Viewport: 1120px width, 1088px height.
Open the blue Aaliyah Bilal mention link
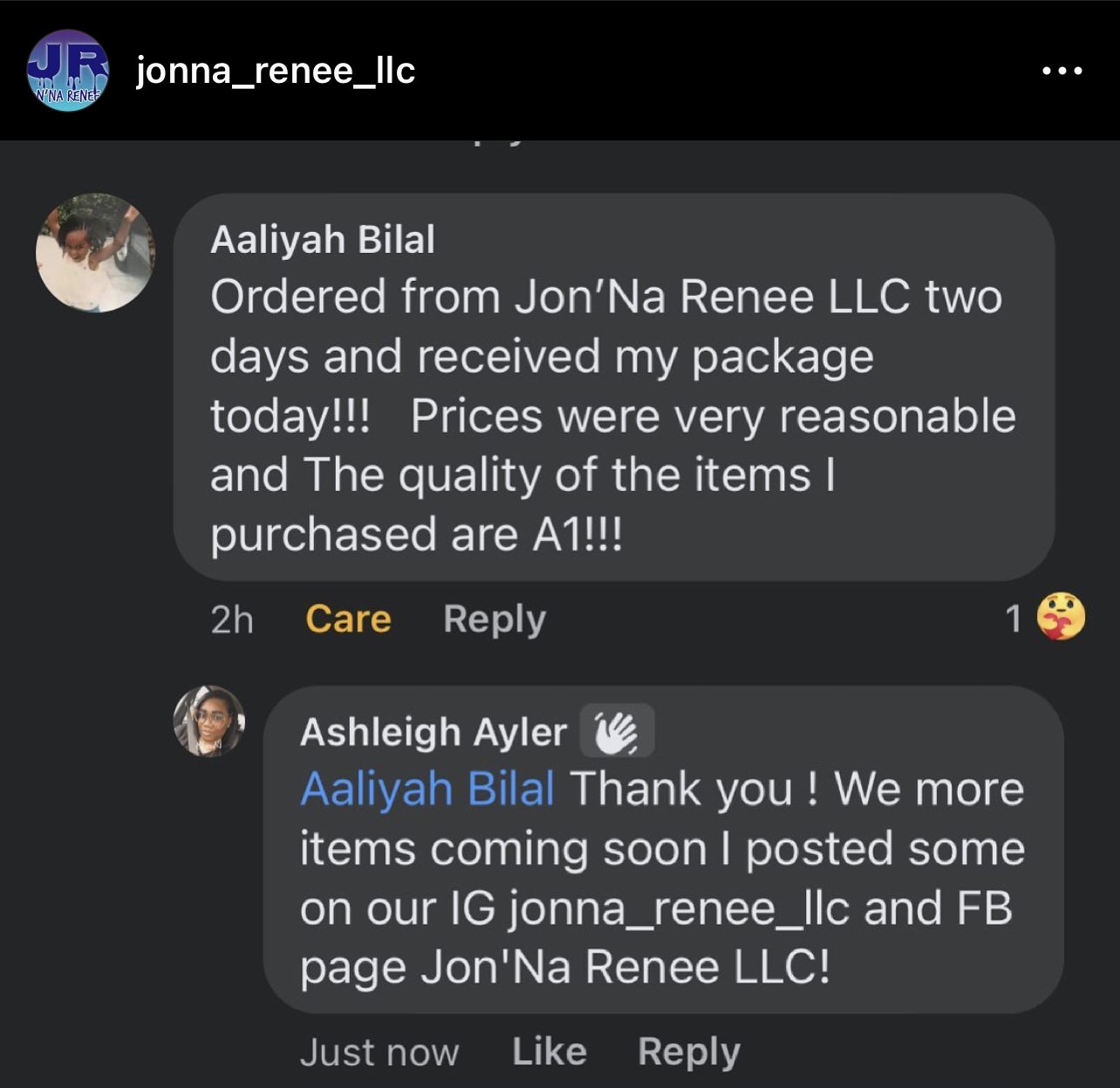click(427, 790)
